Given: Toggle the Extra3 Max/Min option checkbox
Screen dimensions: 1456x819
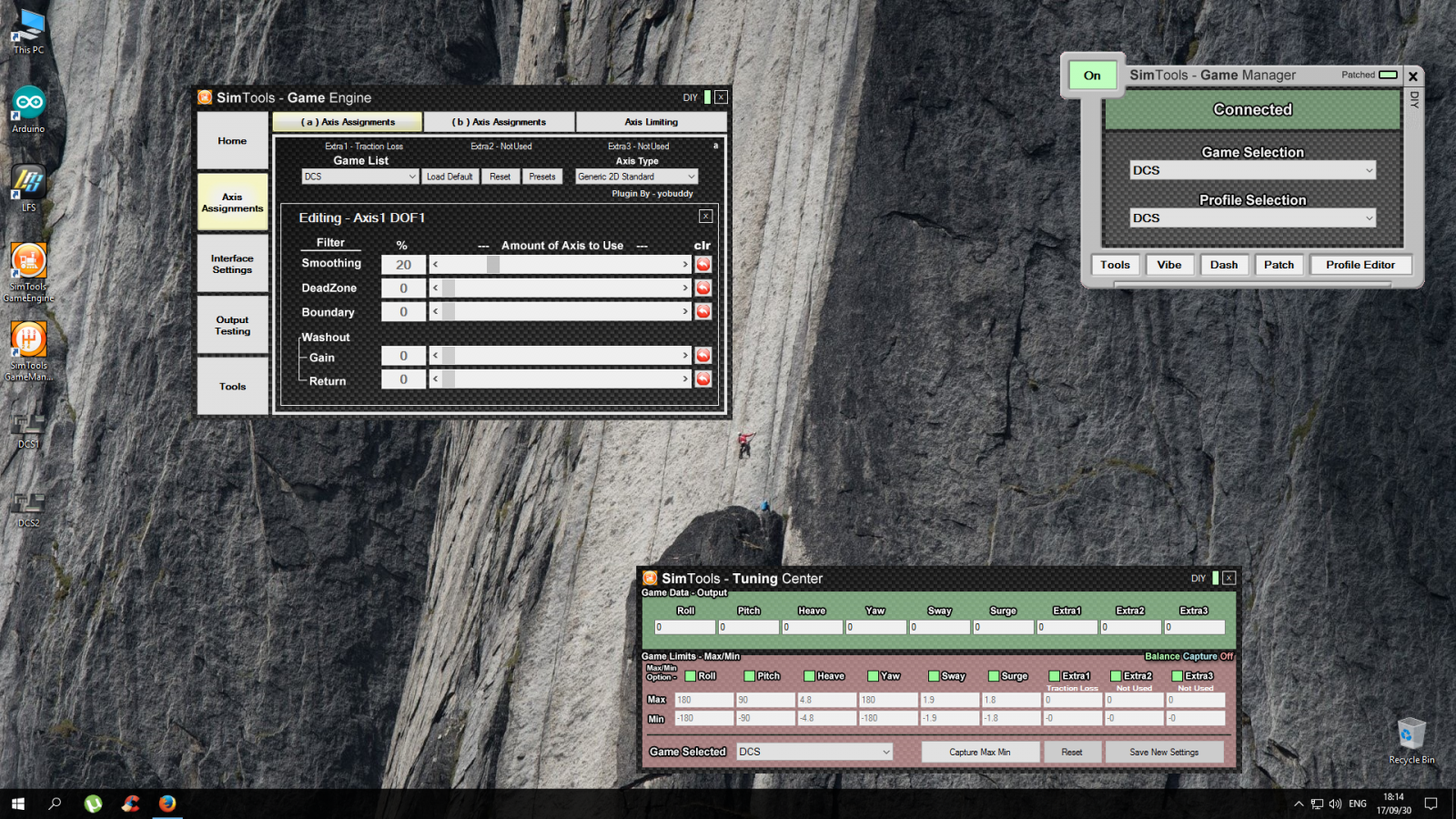Looking at the screenshot, I should [1178, 676].
